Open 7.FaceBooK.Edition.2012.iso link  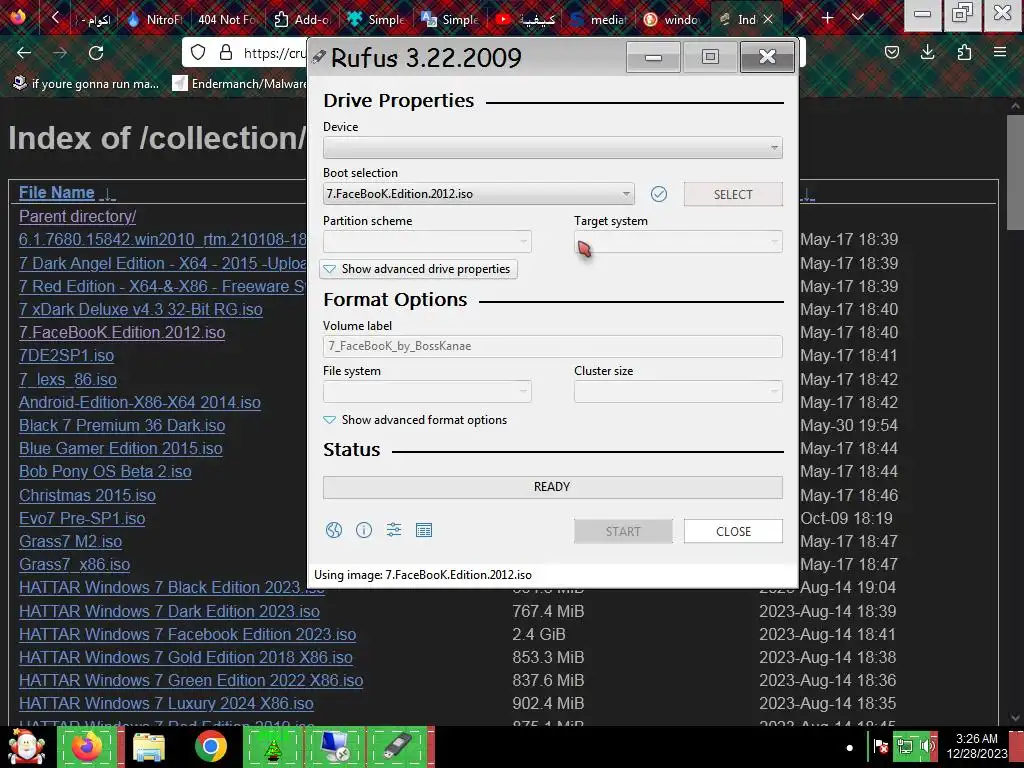pos(122,332)
